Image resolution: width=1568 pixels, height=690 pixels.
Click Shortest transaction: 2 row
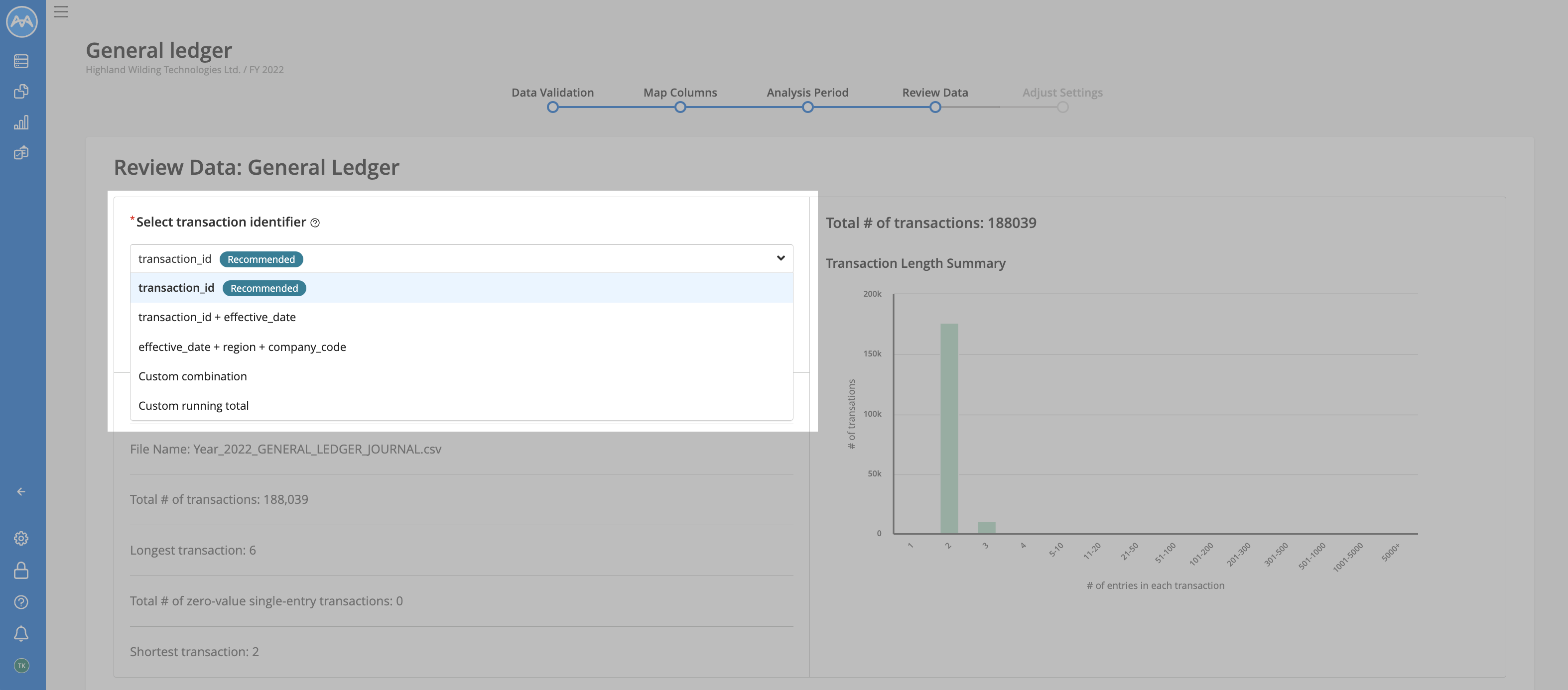click(461, 652)
